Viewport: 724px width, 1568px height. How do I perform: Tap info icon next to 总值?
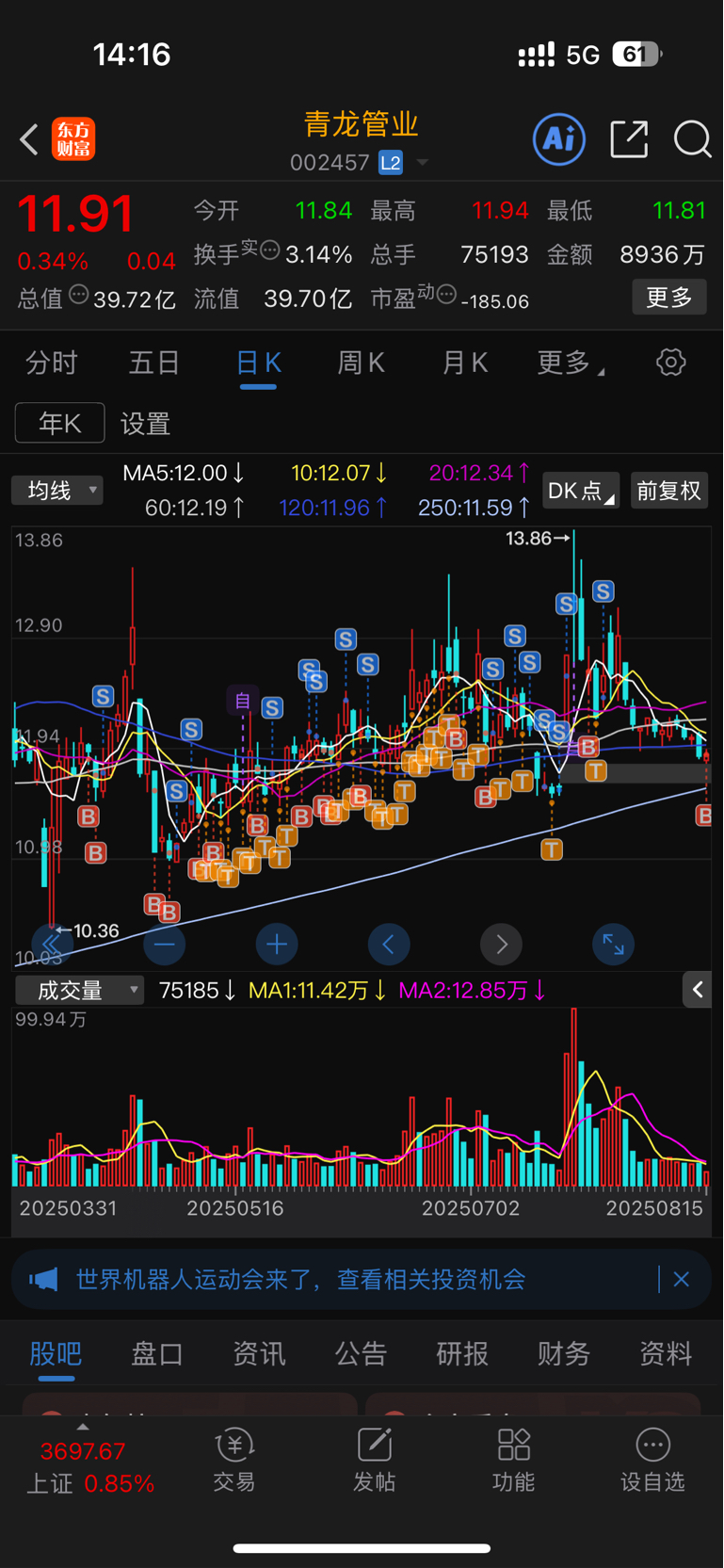[x=79, y=295]
